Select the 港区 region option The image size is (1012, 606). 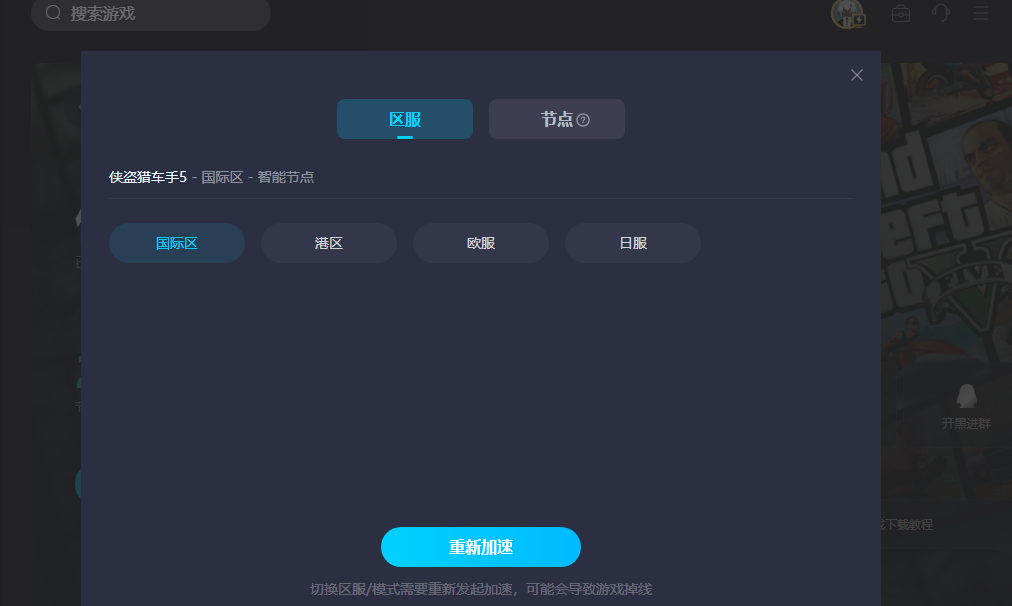pyautogui.click(x=329, y=243)
